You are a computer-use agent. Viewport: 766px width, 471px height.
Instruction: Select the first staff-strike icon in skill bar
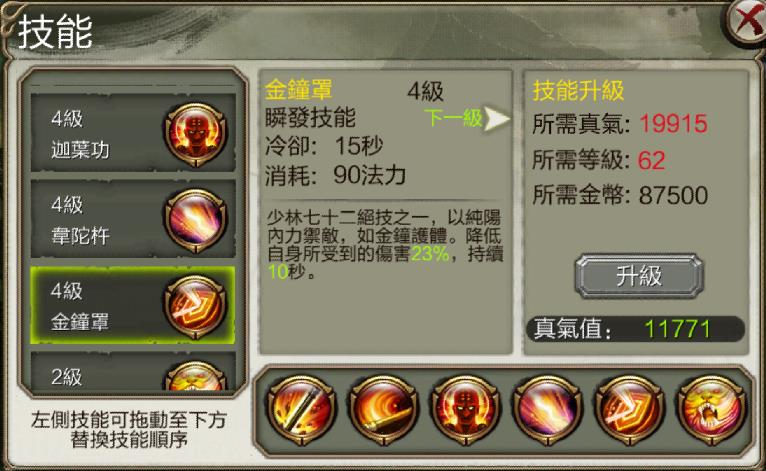tap(301, 409)
